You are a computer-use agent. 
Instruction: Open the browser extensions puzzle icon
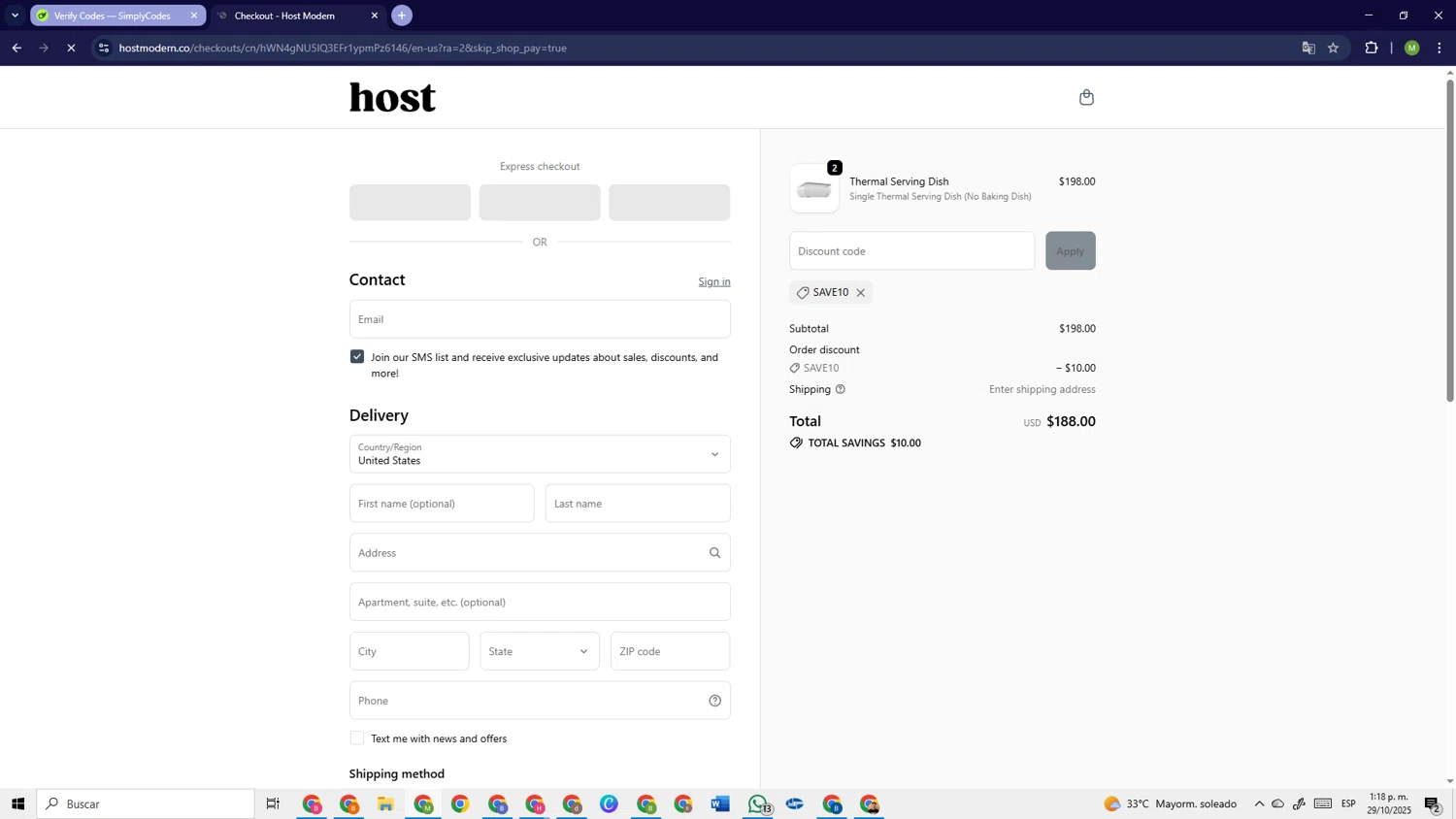1372,48
